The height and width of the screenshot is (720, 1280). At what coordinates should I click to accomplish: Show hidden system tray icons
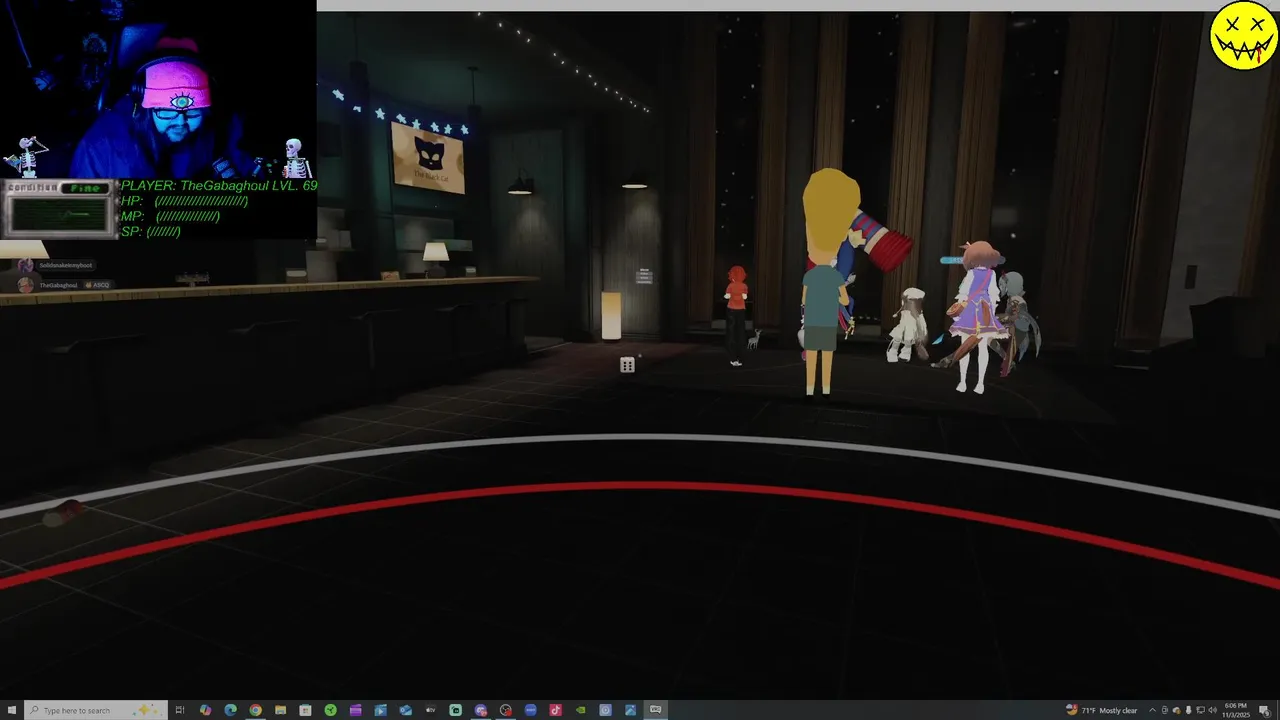pyautogui.click(x=1152, y=710)
